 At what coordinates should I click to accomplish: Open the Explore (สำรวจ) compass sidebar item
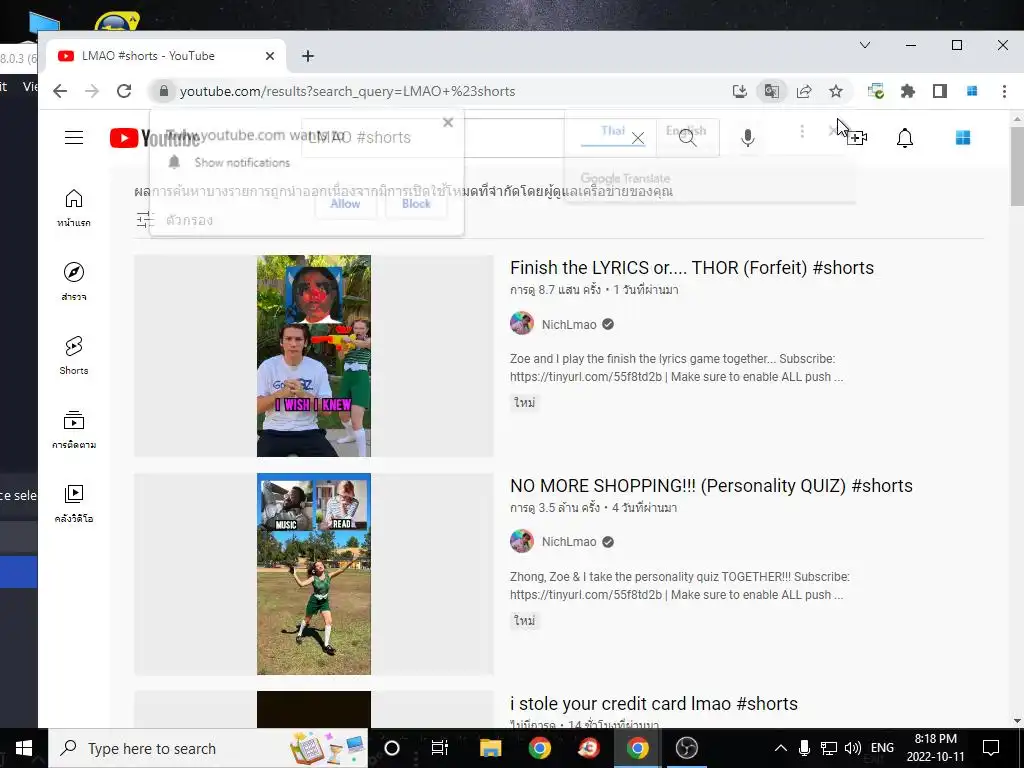[74, 281]
